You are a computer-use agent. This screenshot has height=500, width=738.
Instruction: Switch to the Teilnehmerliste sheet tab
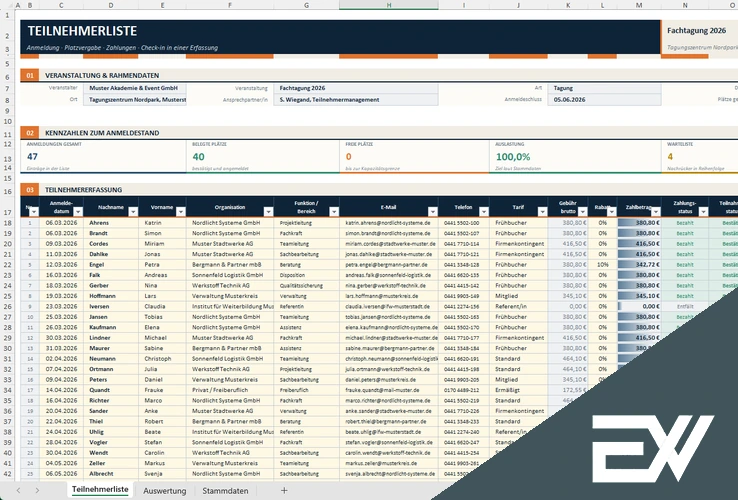pos(100,490)
